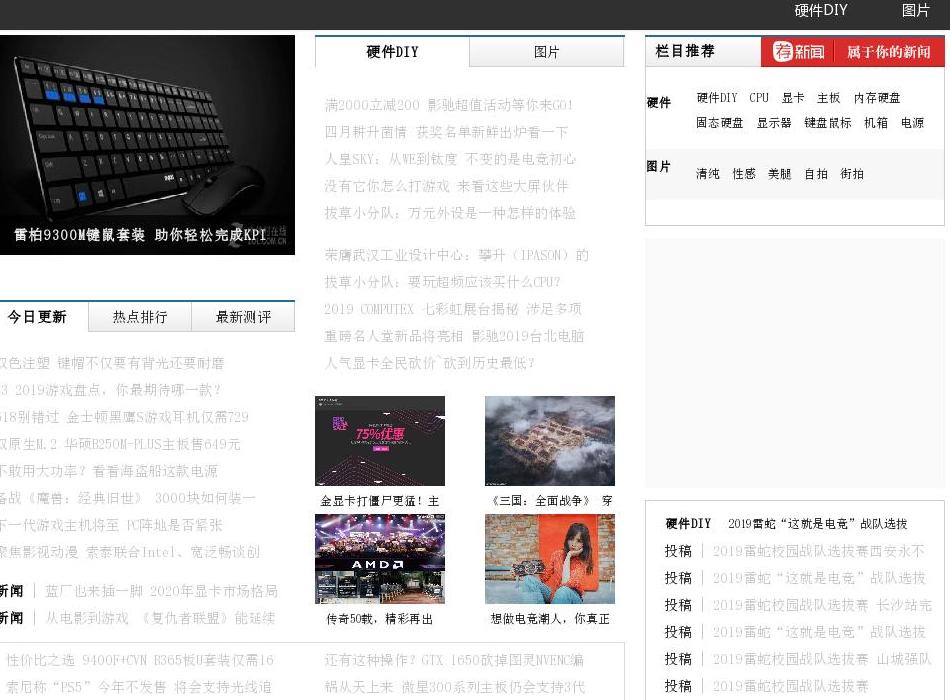The image size is (950, 700).
Task: Go to the 显示器 category link
Action: (x=774, y=123)
